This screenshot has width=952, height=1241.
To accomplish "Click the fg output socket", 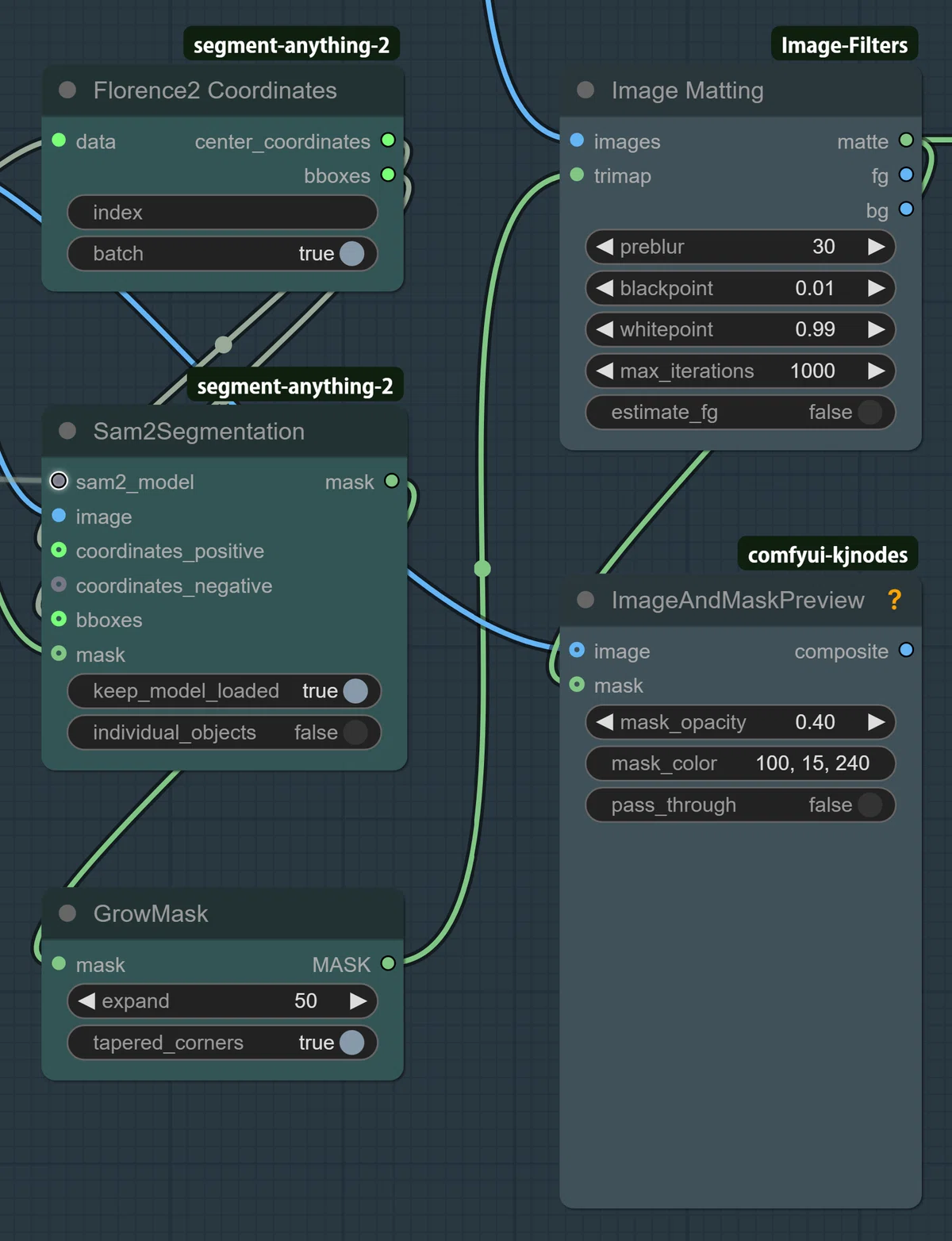I will [906, 175].
